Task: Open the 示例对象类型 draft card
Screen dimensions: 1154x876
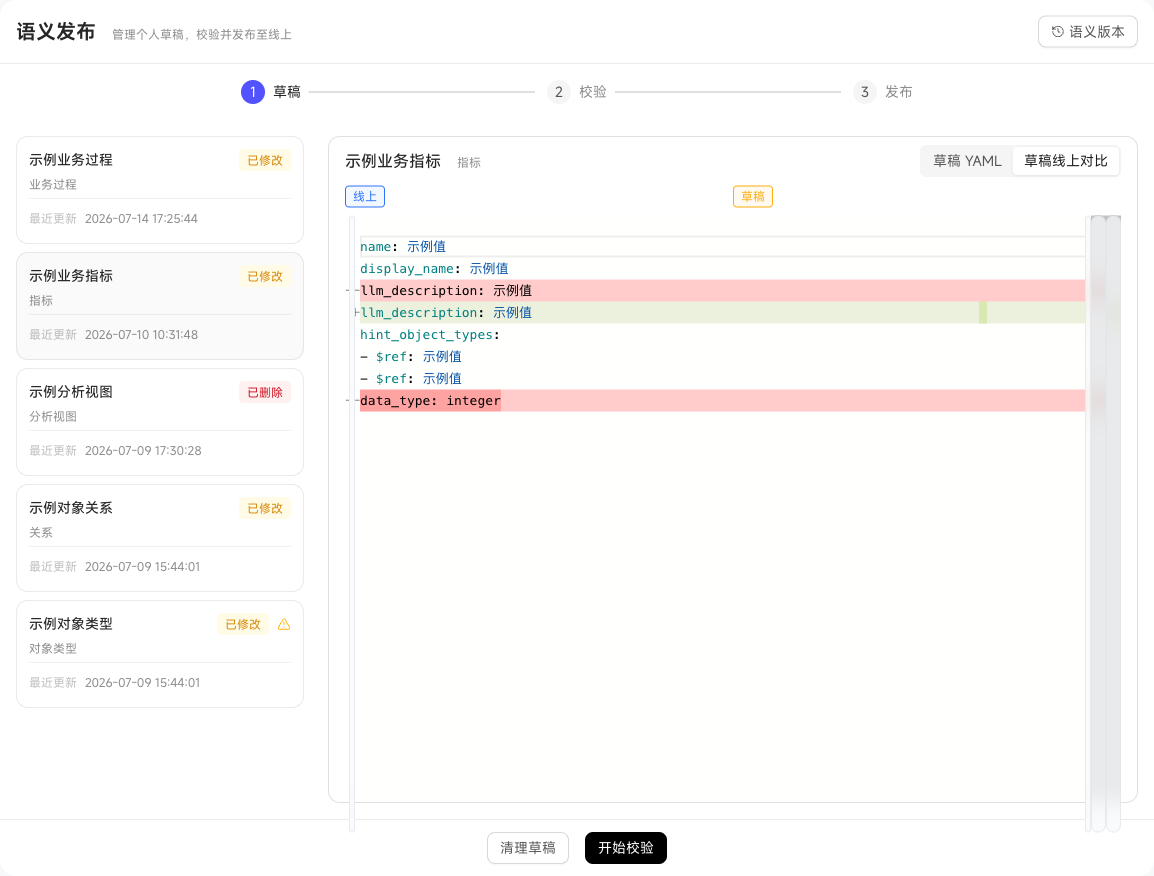Action: 160,654
